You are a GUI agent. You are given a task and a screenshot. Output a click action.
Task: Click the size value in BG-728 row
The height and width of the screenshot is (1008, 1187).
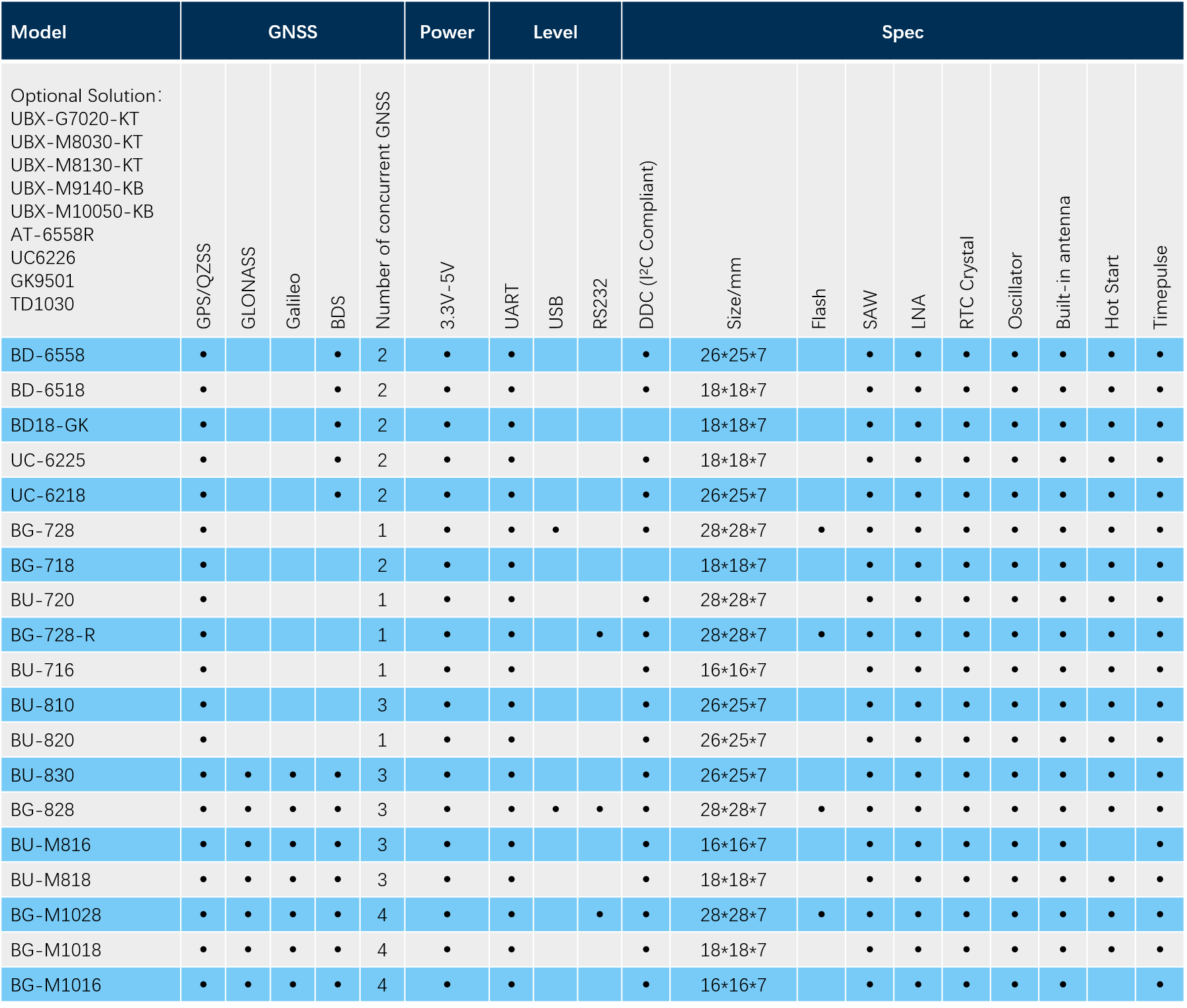click(x=734, y=531)
